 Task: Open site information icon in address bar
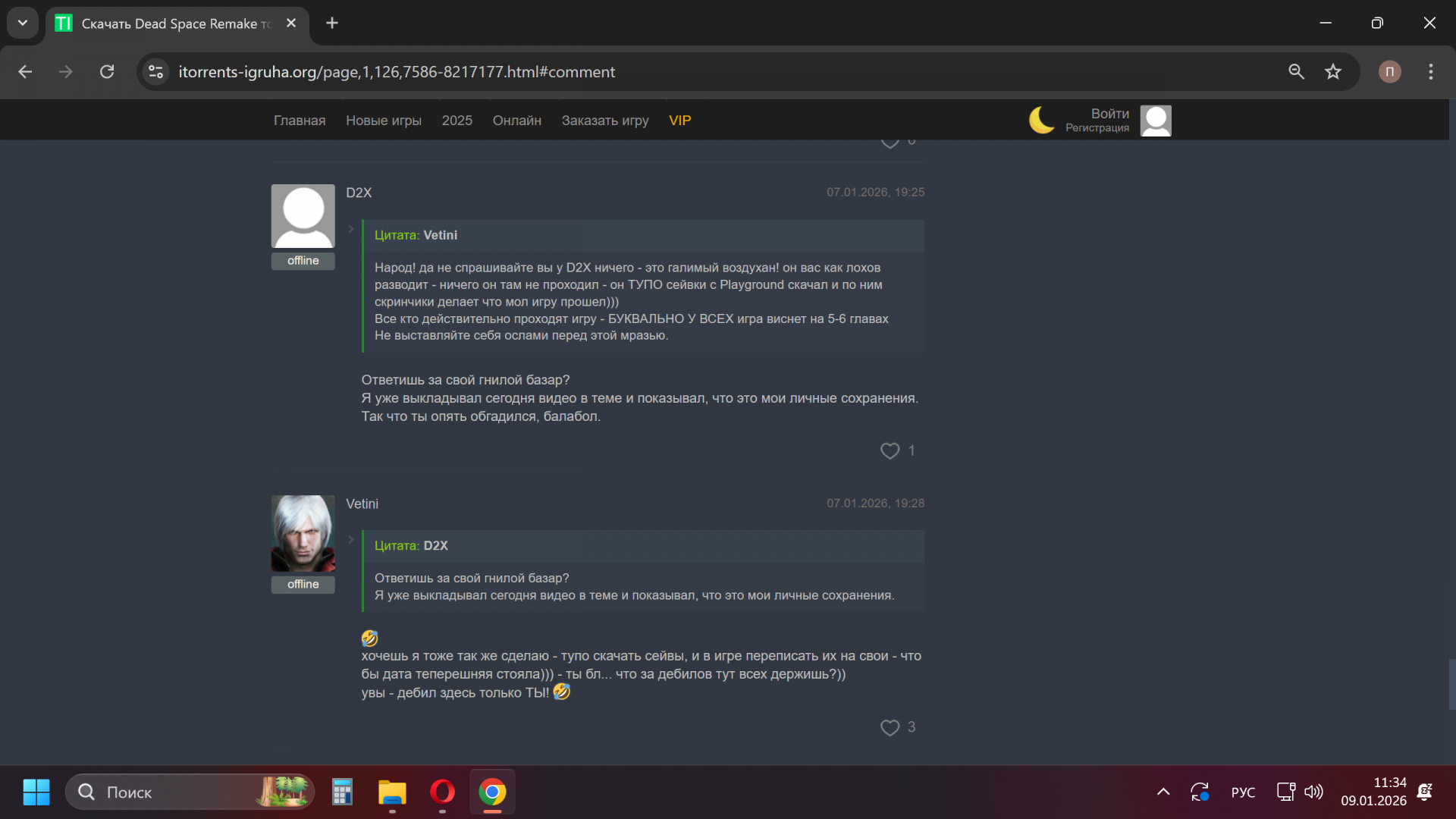click(156, 72)
